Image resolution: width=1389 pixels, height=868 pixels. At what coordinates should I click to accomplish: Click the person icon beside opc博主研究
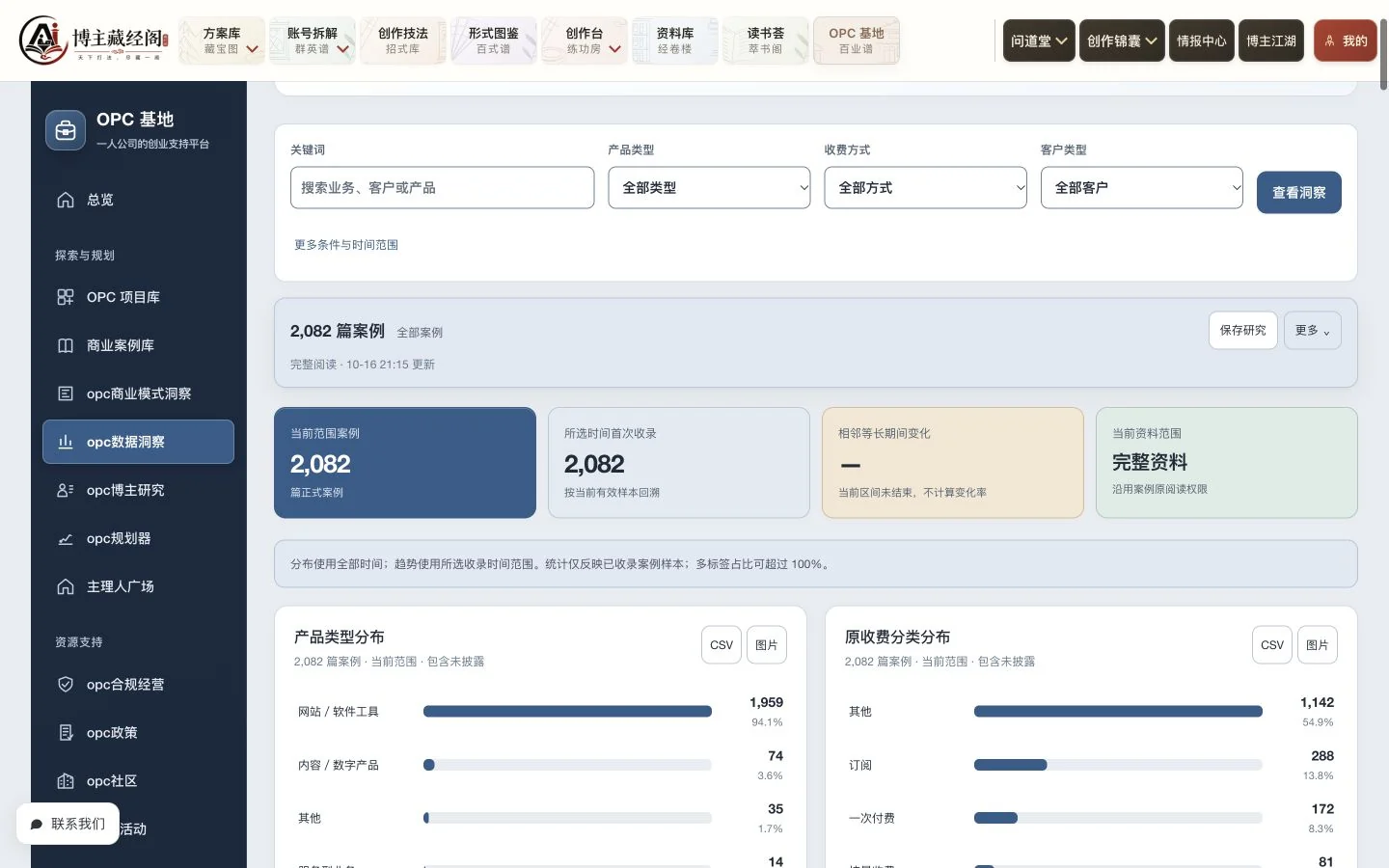click(x=66, y=490)
